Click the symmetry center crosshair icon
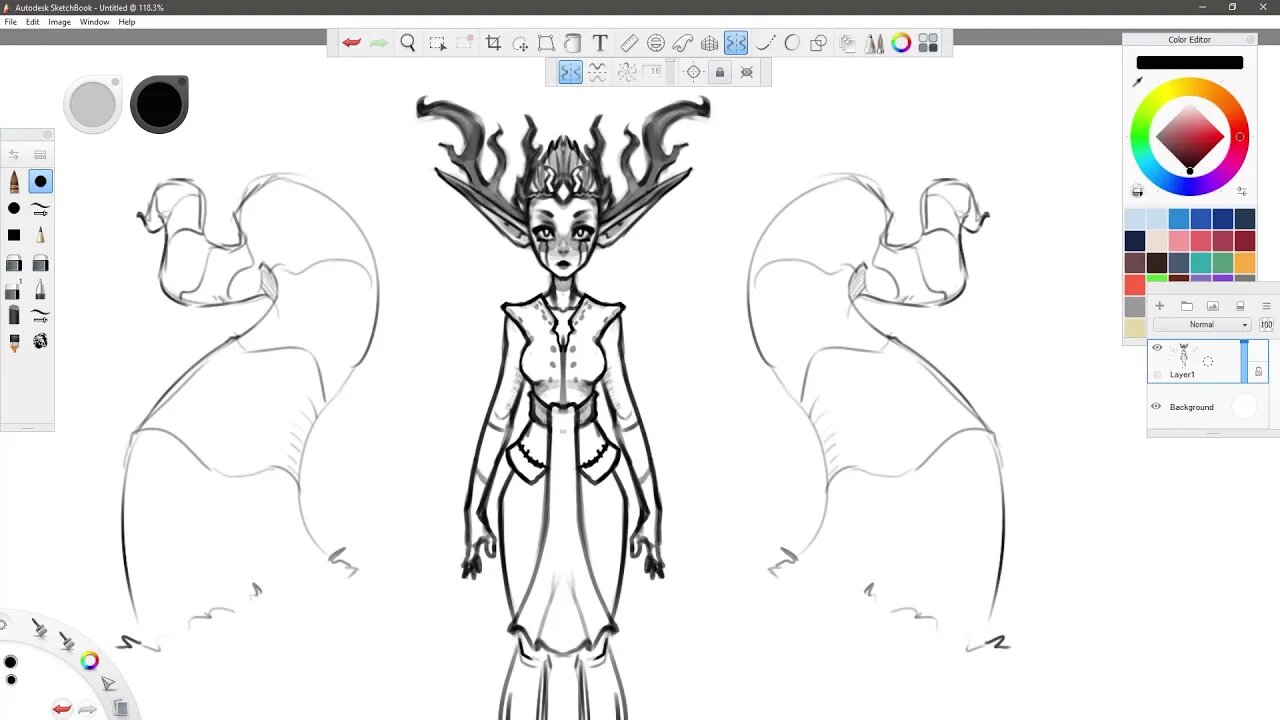Image resolution: width=1280 pixels, height=720 pixels. [x=693, y=72]
